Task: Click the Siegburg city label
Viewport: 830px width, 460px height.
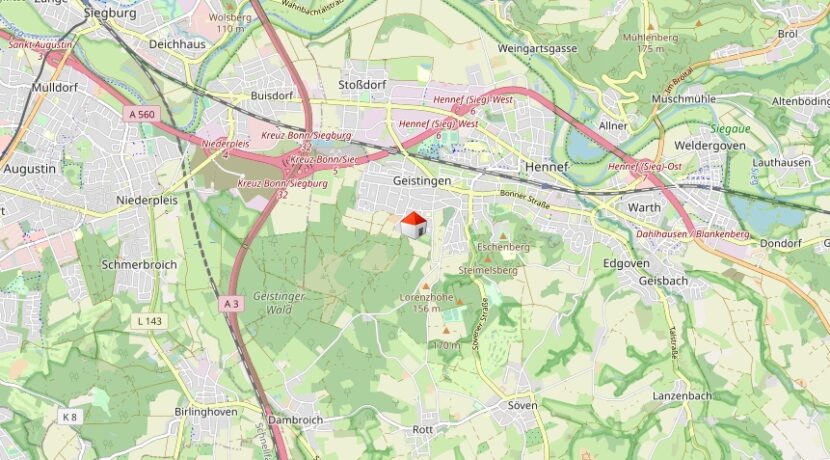Action: [110, 13]
